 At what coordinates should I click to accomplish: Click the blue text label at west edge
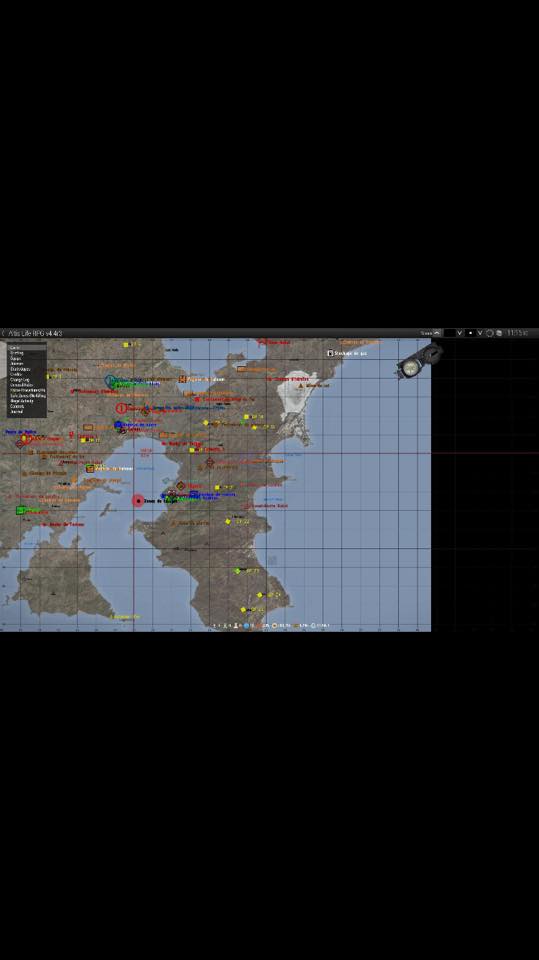(21, 432)
